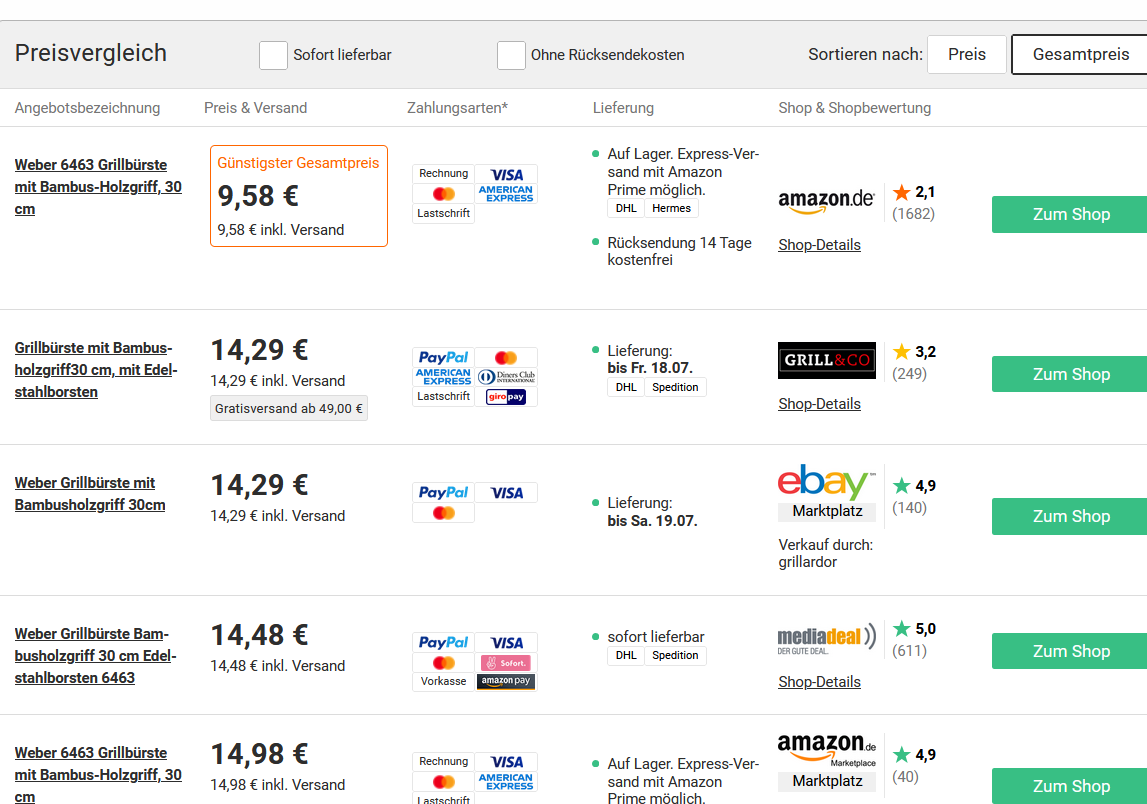This screenshot has height=804, width=1147.
Task: Open Weber Grillbürste mit Bambusholzgriff 30cm offer
Action: [90, 494]
